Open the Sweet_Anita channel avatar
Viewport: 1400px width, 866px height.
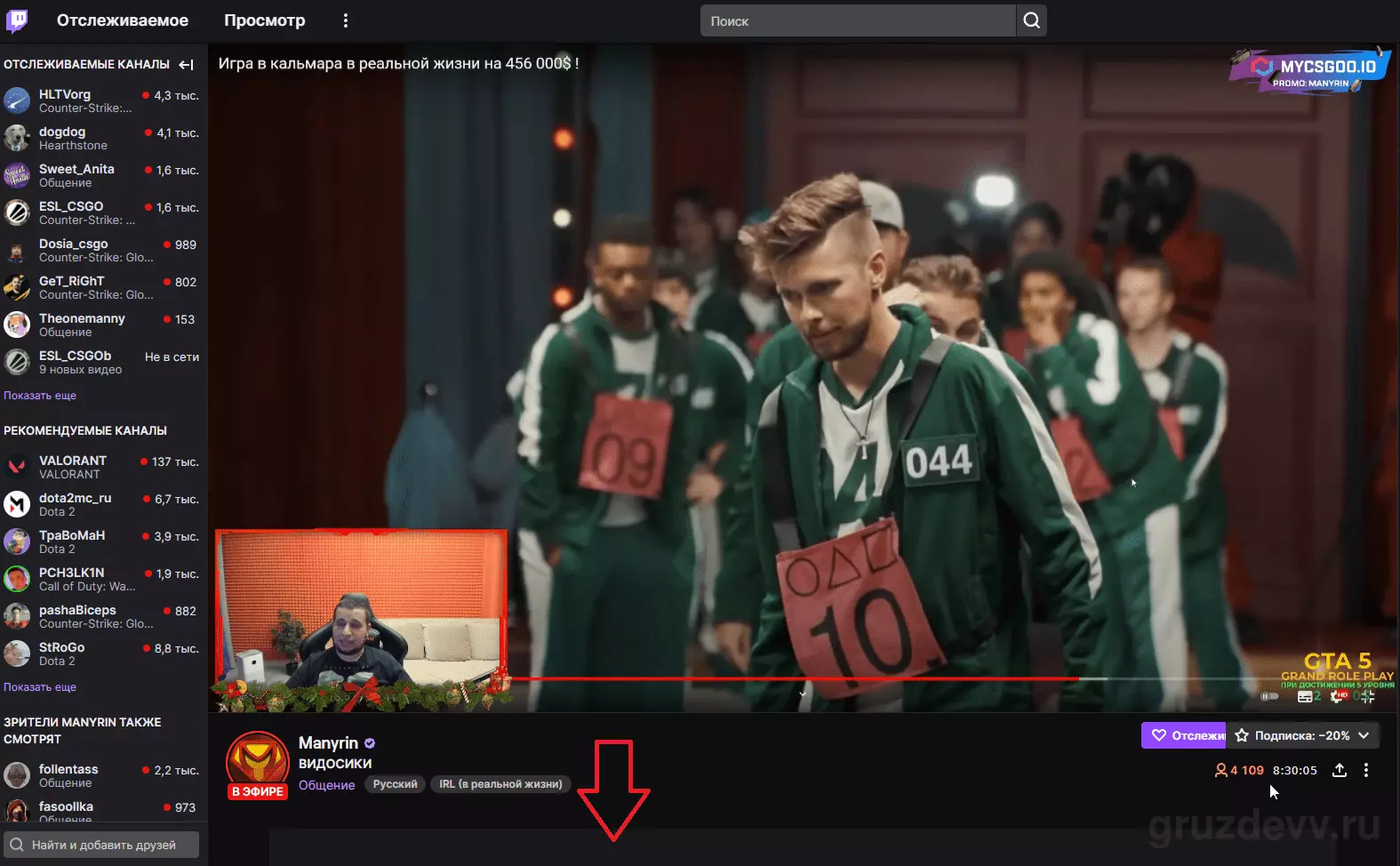17,175
